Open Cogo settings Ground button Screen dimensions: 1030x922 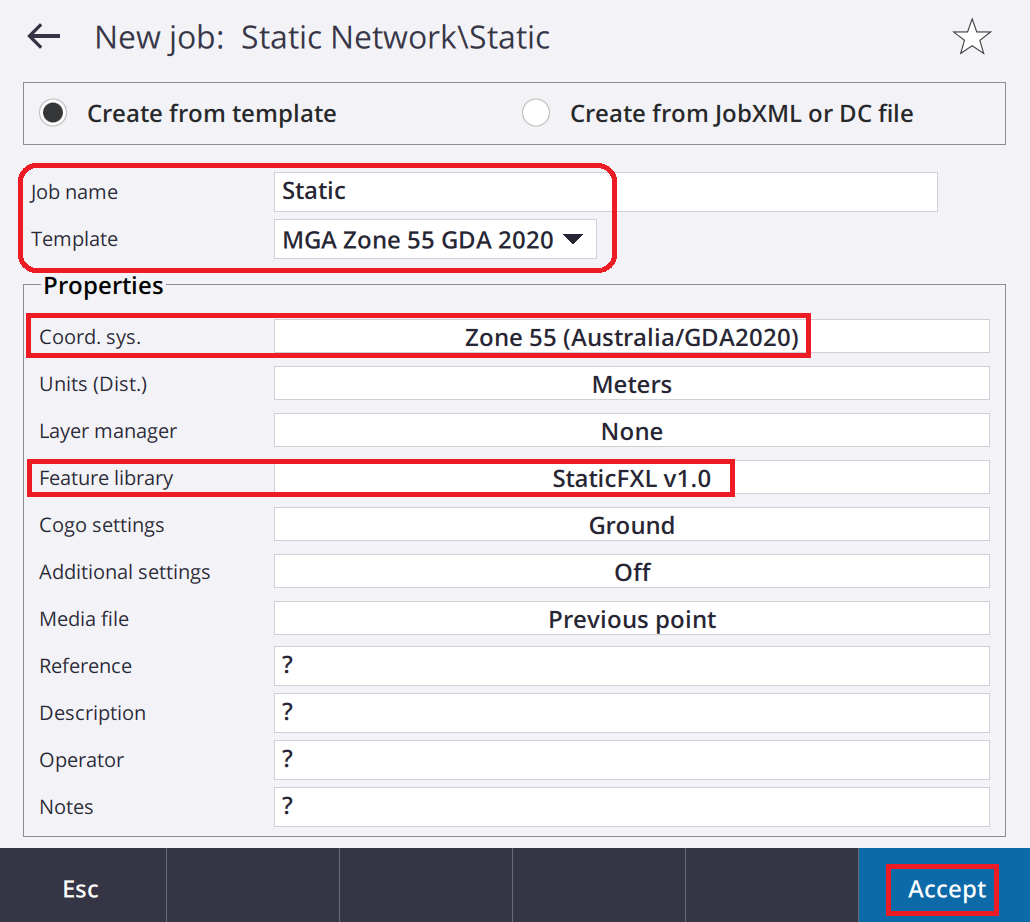point(632,525)
